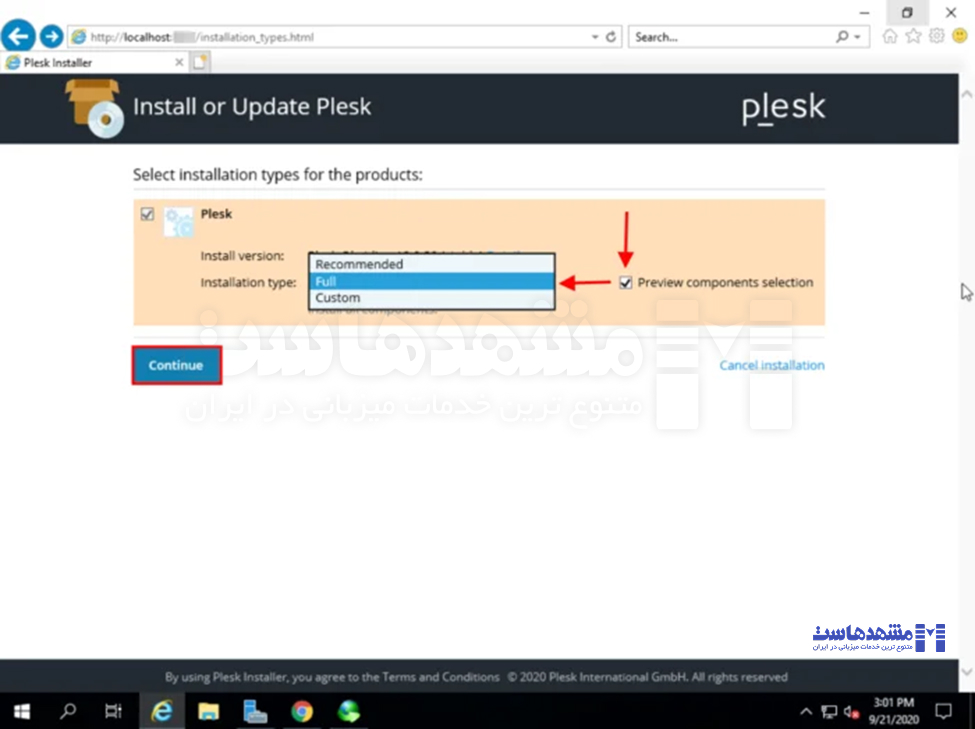Open Server Manager from the taskbar
This screenshot has height=729, width=975.
point(255,711)
